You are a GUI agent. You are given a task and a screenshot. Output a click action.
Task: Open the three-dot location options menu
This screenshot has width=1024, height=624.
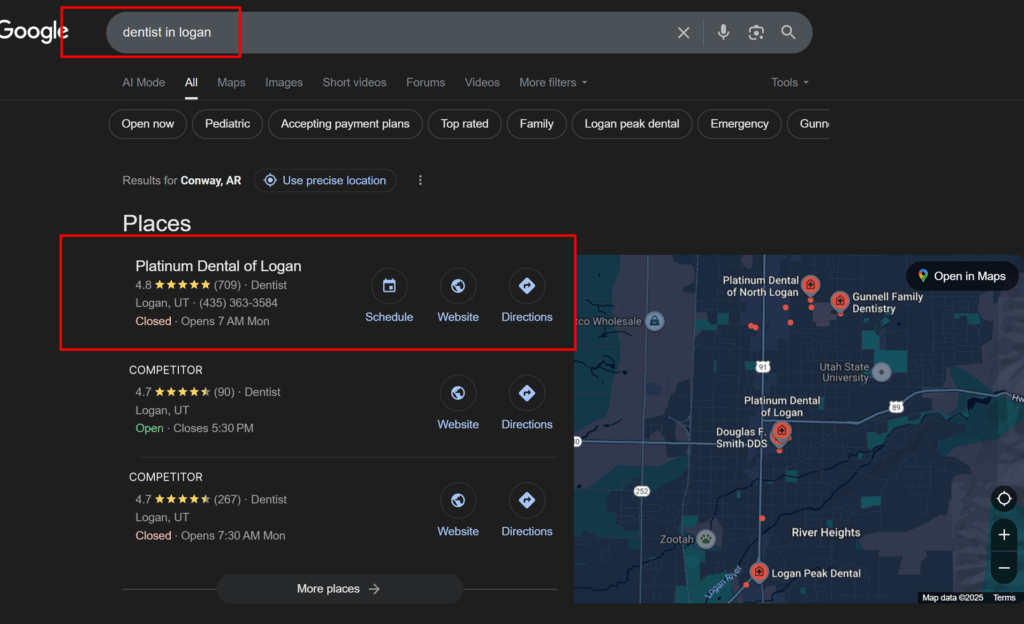[x=420, y=180]
